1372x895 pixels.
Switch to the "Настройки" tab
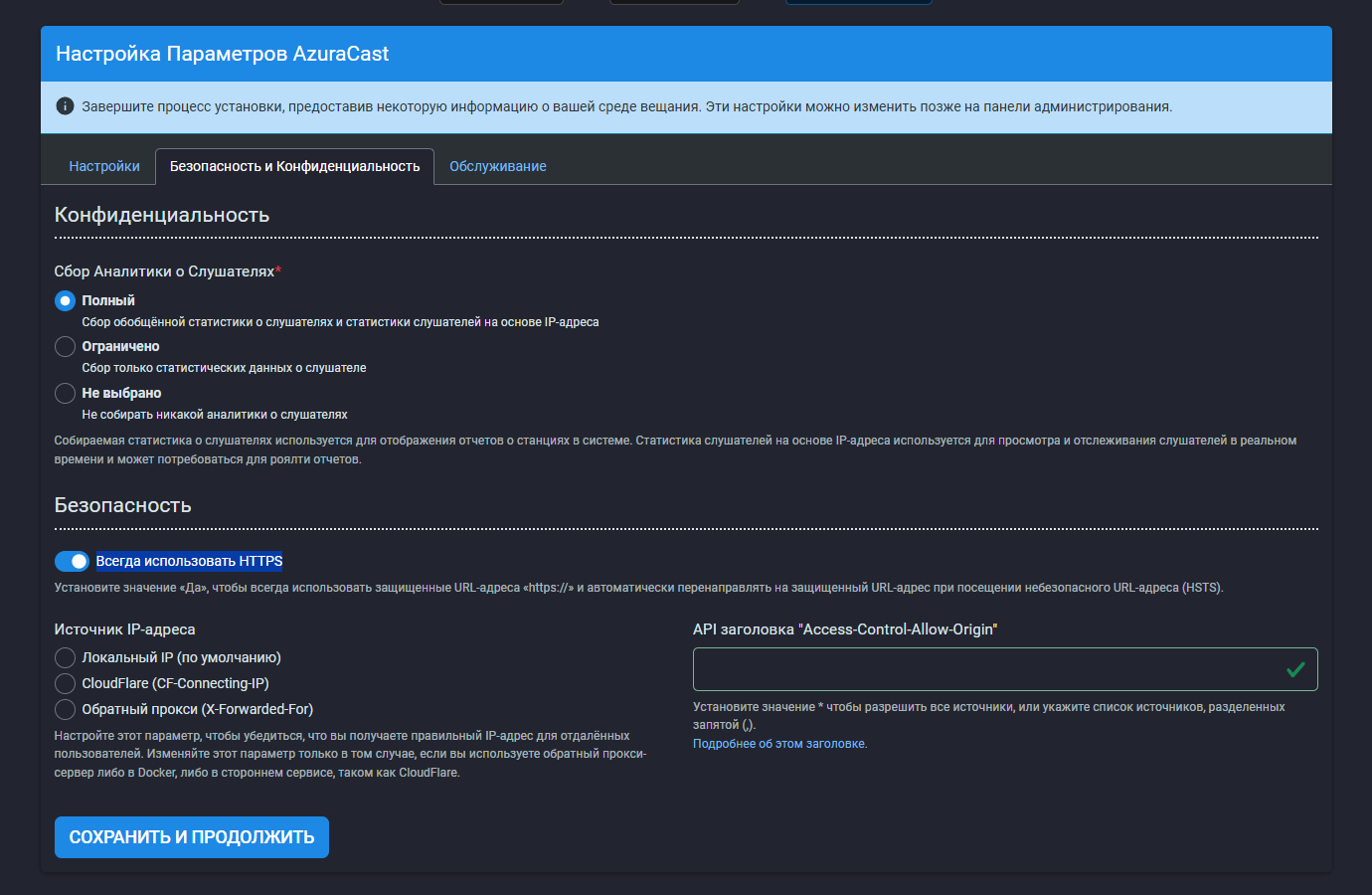pyautogui.click(x=104, y=166)
